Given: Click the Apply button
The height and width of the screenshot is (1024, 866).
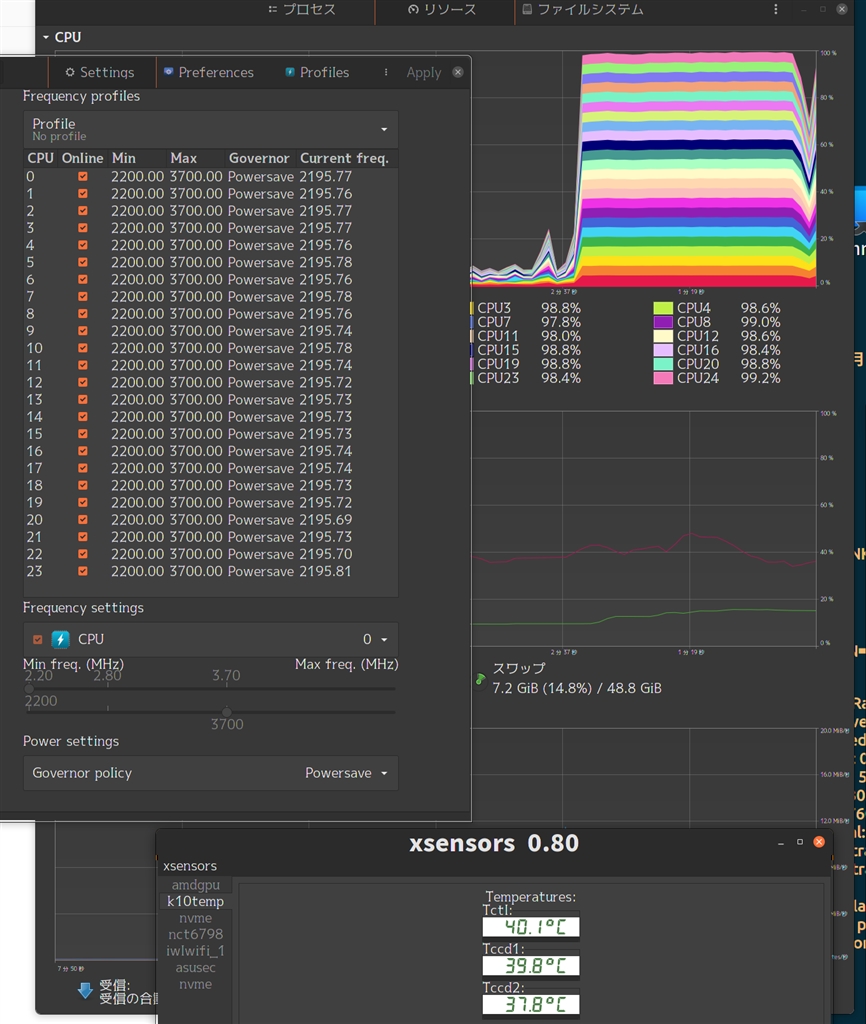Looking at the screenshot, I should (x=423, y=73).
